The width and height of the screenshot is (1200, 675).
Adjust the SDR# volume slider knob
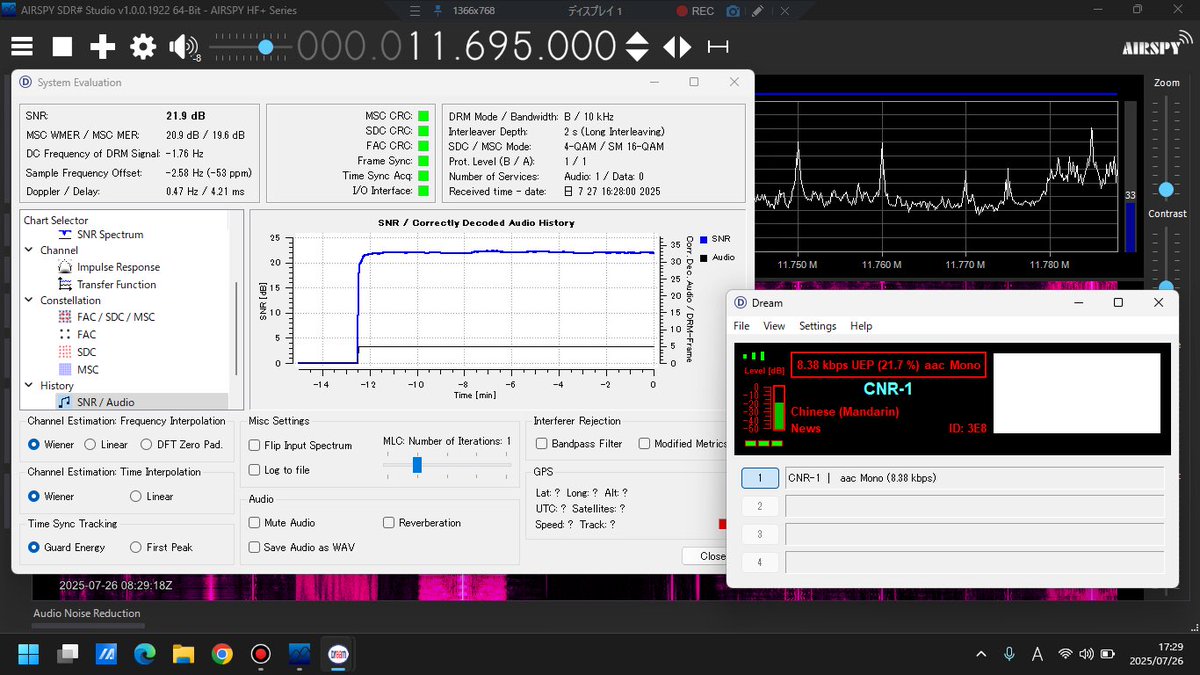(x=265, y=47)
